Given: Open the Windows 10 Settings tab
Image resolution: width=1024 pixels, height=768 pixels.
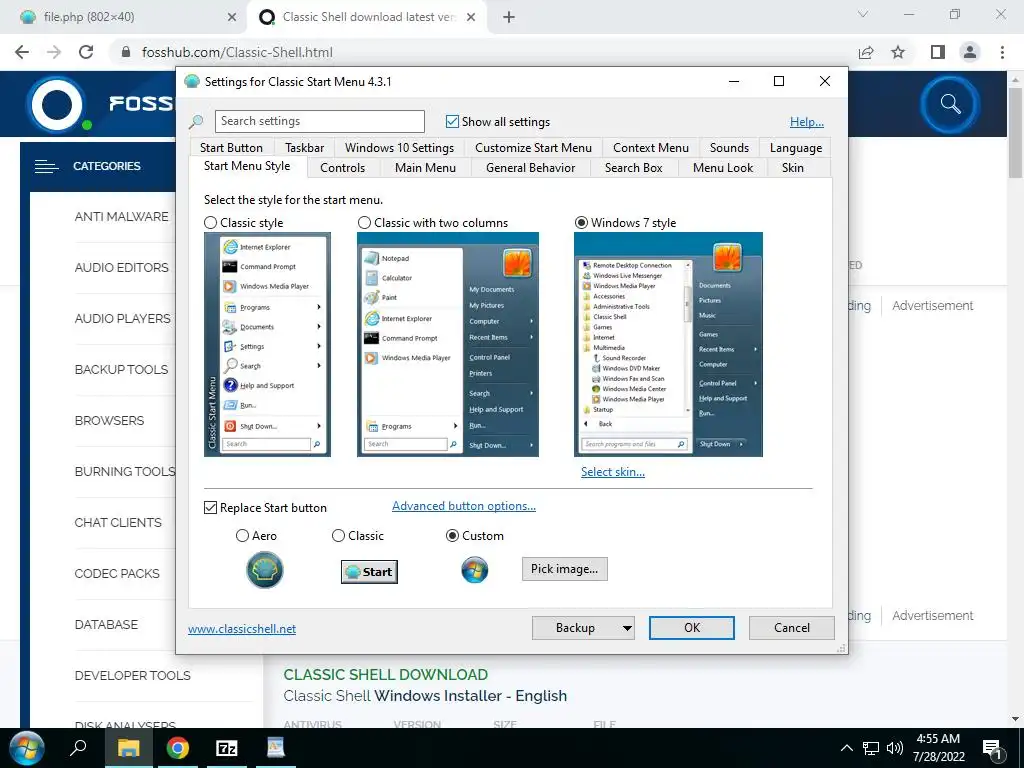Looking at the screenshot, I should [x=399, y=148].
